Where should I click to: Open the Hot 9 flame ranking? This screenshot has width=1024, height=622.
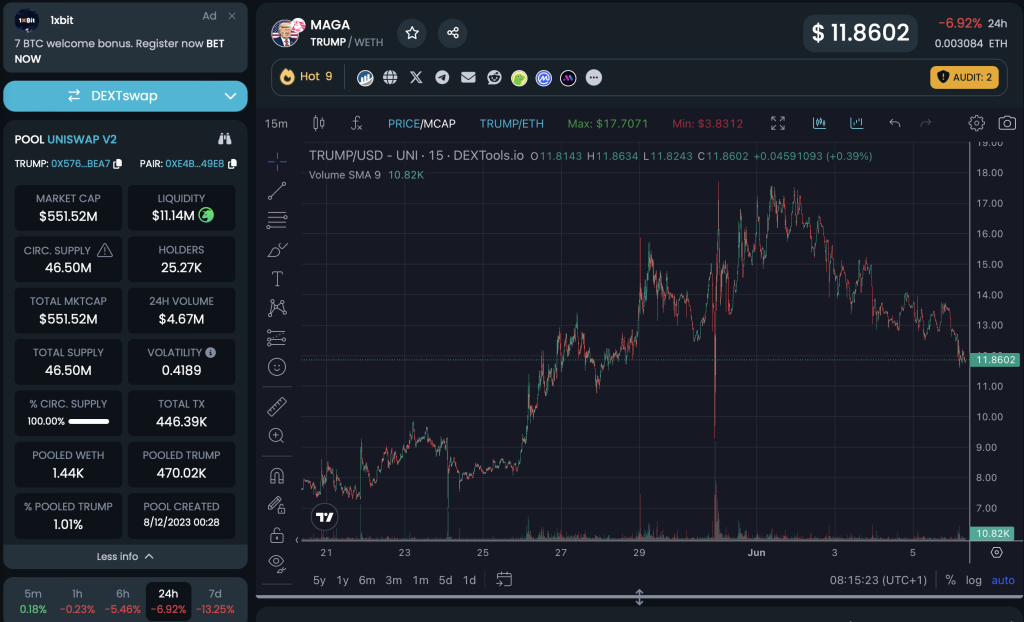click(306, 76)
